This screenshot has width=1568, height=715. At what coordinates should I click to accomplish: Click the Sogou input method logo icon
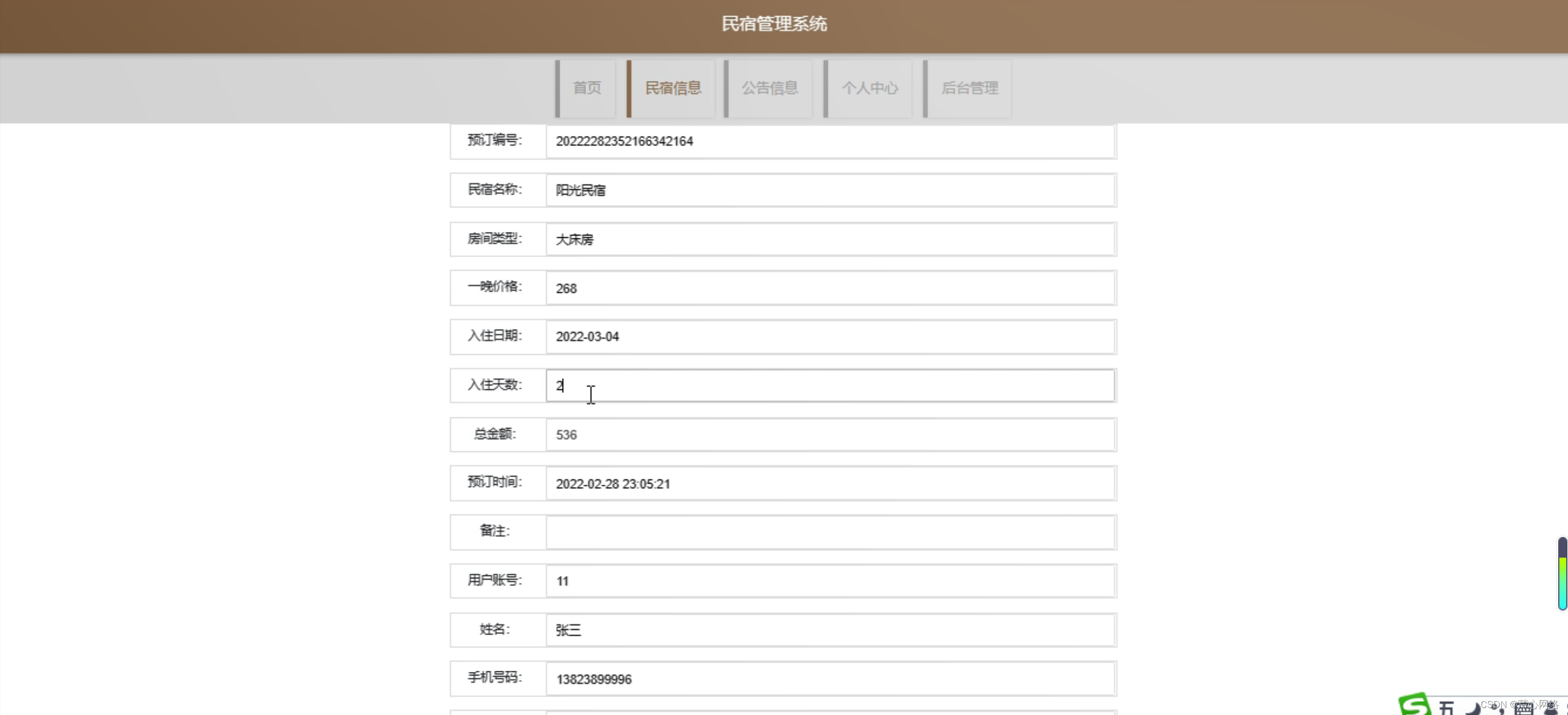pyautogui.click(x=1414, y=706)
